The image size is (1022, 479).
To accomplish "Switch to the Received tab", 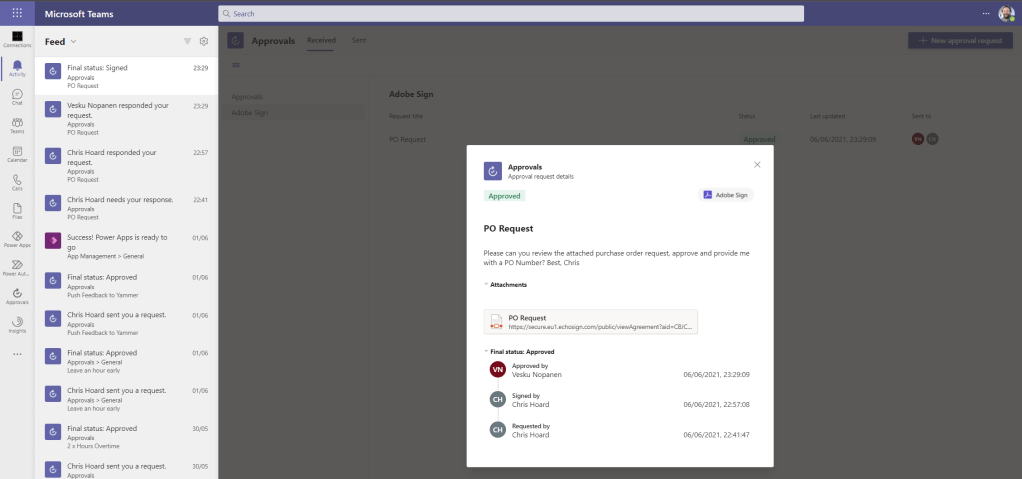I will (321, 40).
